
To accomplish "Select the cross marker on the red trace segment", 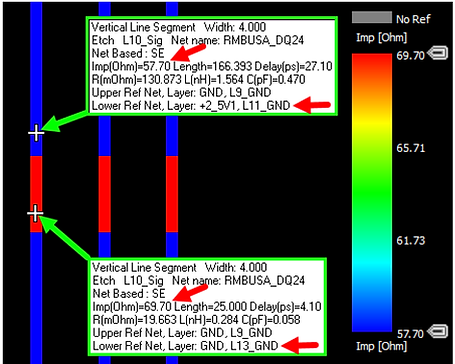I will 35,213.
